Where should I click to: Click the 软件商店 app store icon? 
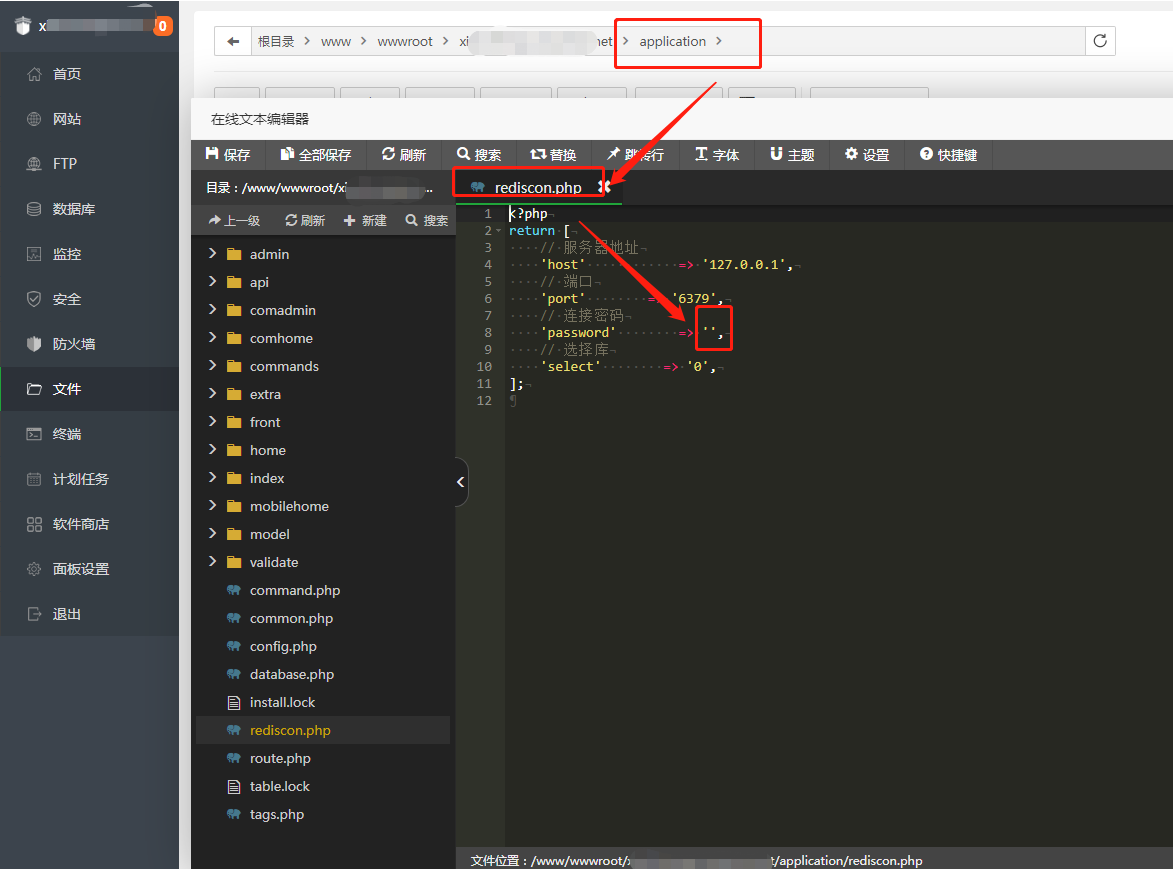tap(34, 524)
